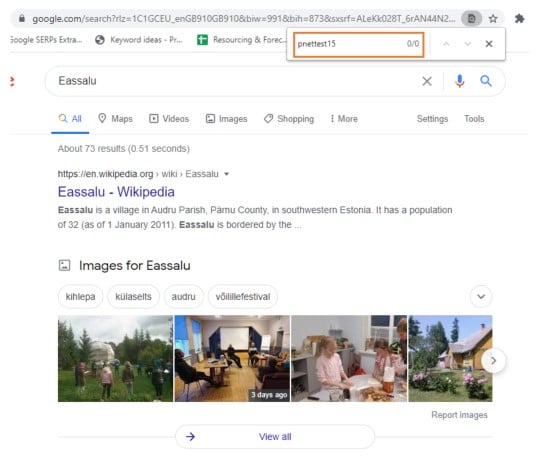
Task: Click the reader icon in the address bar
Action: pos(471,18)
